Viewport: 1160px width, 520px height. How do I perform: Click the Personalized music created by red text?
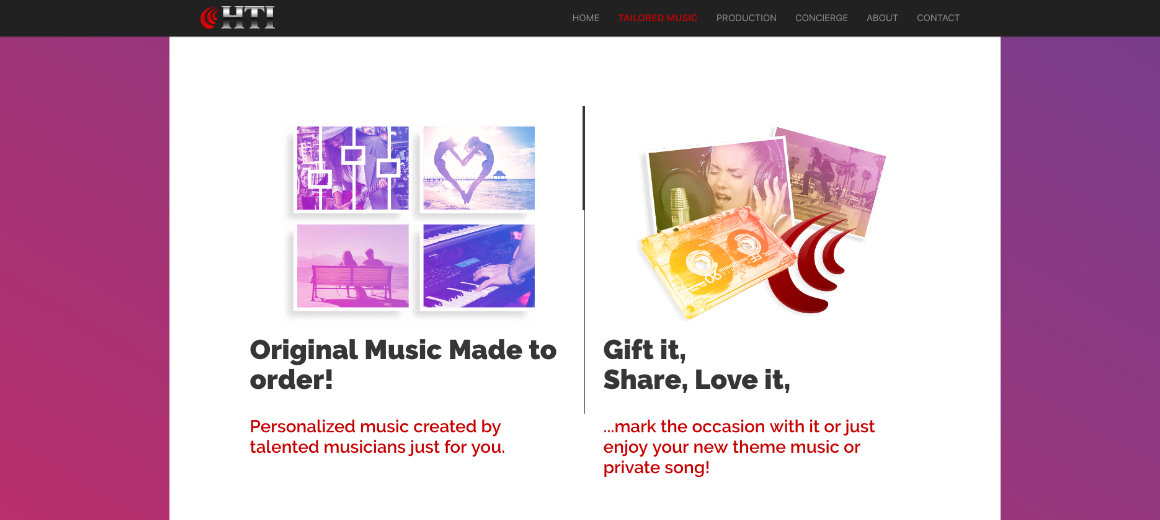point(377,437)
